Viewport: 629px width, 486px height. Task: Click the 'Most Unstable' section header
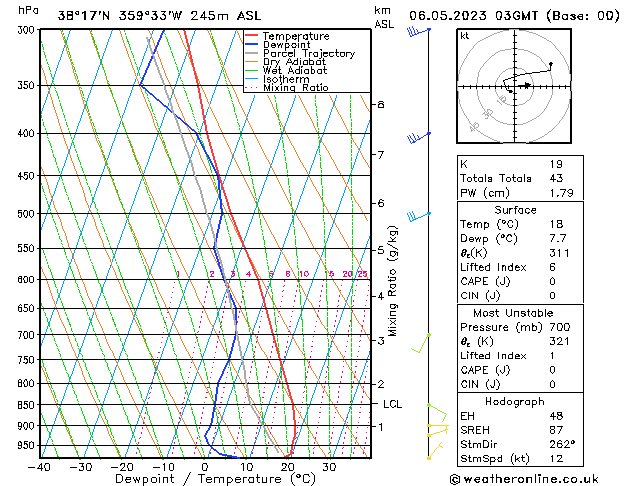(513, 313)
